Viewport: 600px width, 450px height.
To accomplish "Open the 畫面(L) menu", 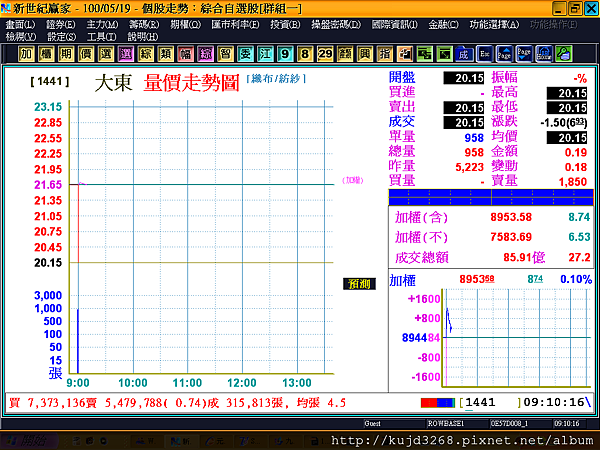I will tap(20, 25).
